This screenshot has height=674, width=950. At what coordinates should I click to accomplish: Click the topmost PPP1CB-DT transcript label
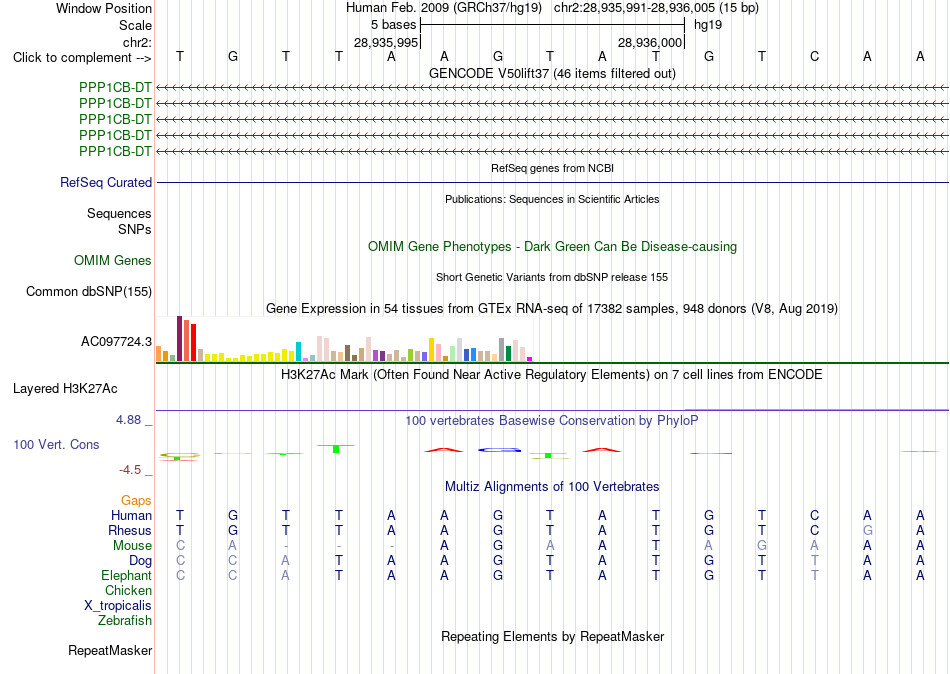click(115, 87)
